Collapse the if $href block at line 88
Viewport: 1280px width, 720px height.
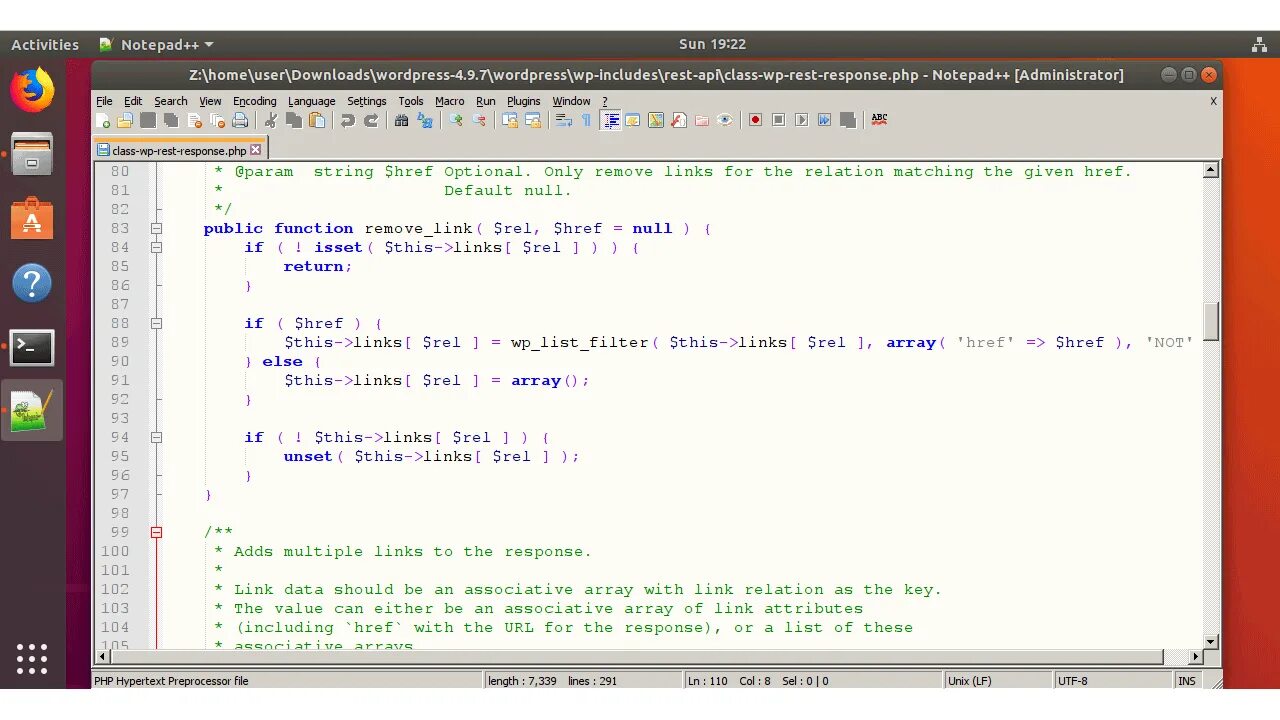pyautogui.click(x=156, y=323)
